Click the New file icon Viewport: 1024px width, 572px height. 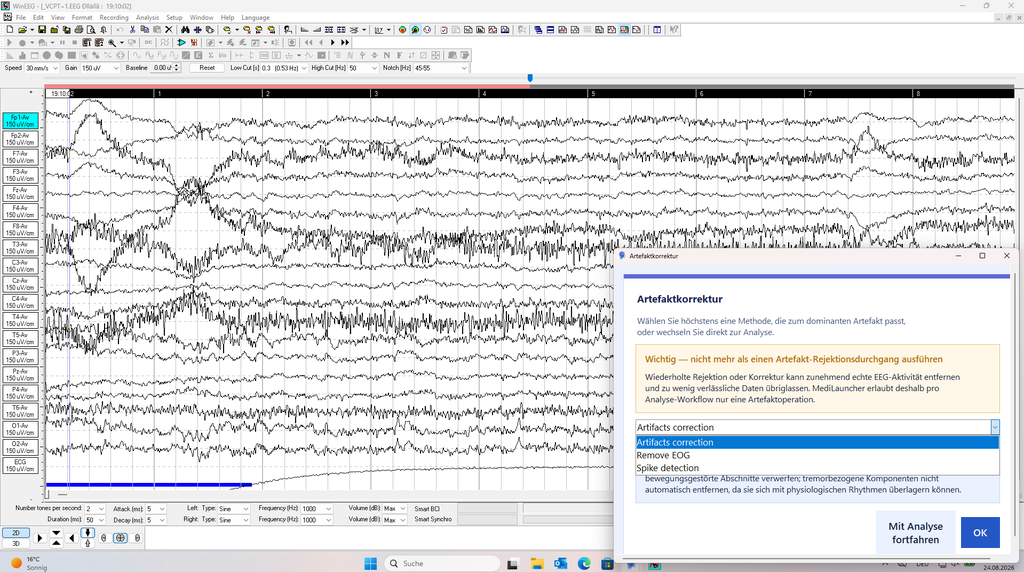(10, 29)
